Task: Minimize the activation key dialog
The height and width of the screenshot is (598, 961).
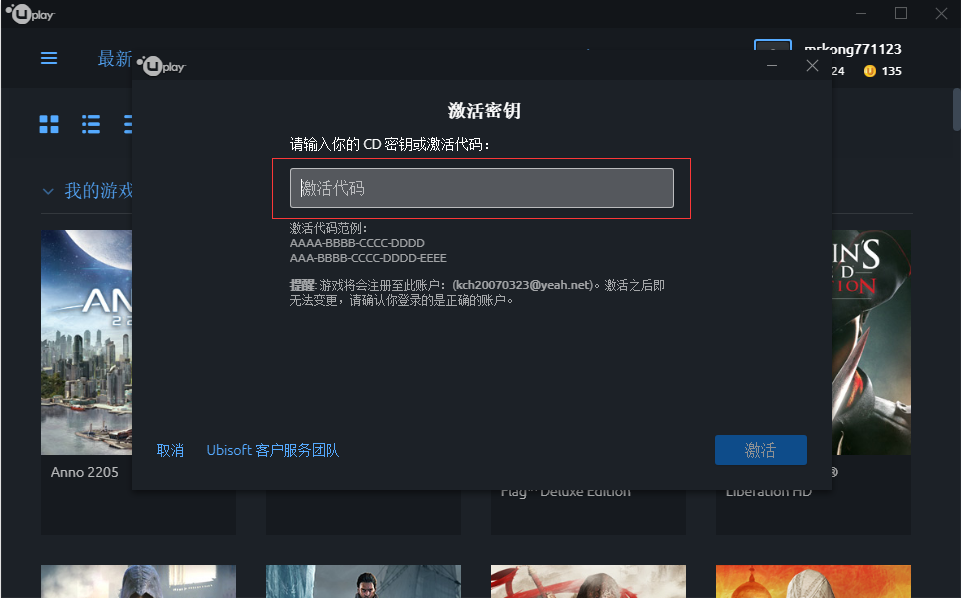Action: coord(772,65)
